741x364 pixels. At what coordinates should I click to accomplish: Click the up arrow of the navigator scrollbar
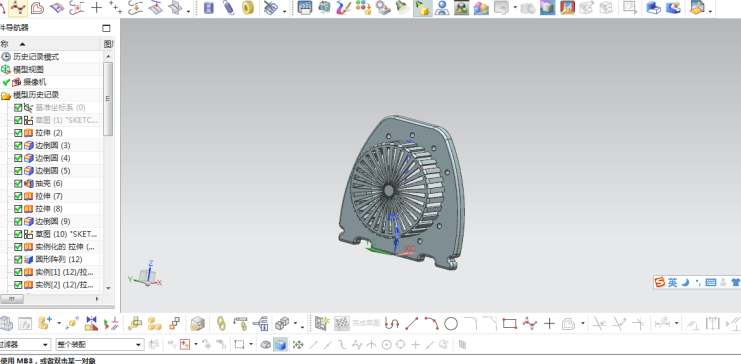[108, 56]
